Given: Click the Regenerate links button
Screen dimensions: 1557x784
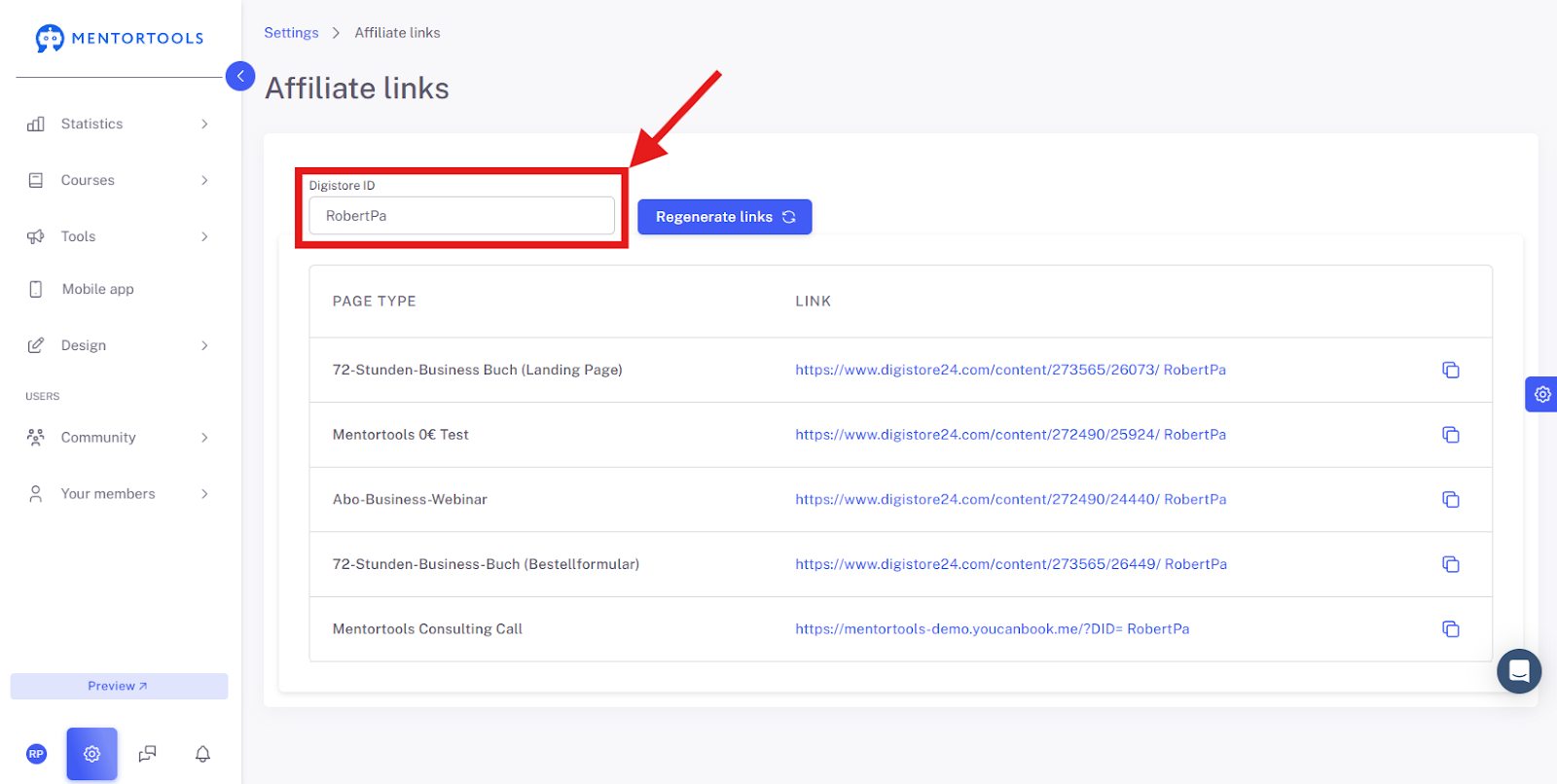Looking at the screenshot, I should (x=725, y=217).
